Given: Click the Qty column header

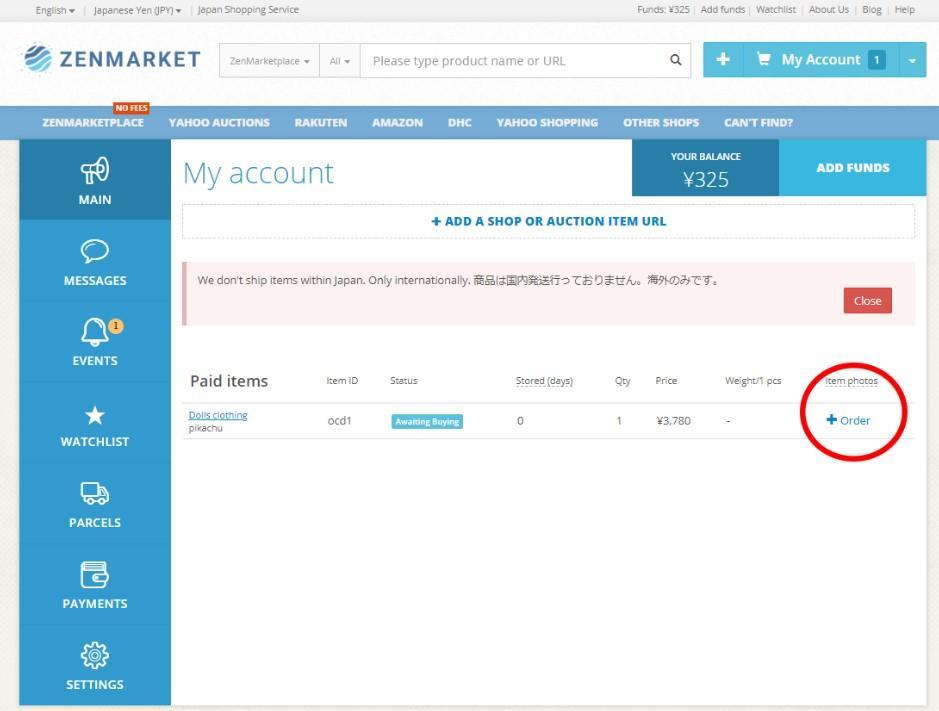Looking at the screenshot, I should [622, 381].
